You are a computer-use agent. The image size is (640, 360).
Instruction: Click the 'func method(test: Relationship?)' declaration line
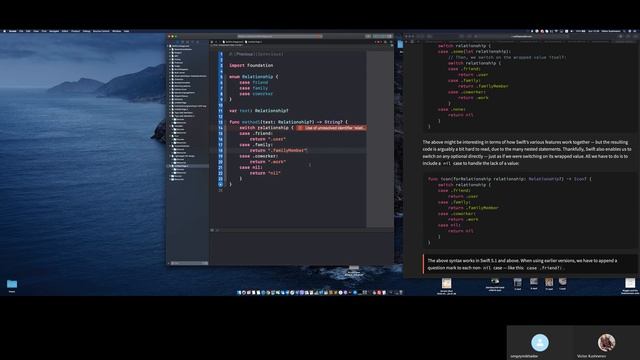(288, 122)
